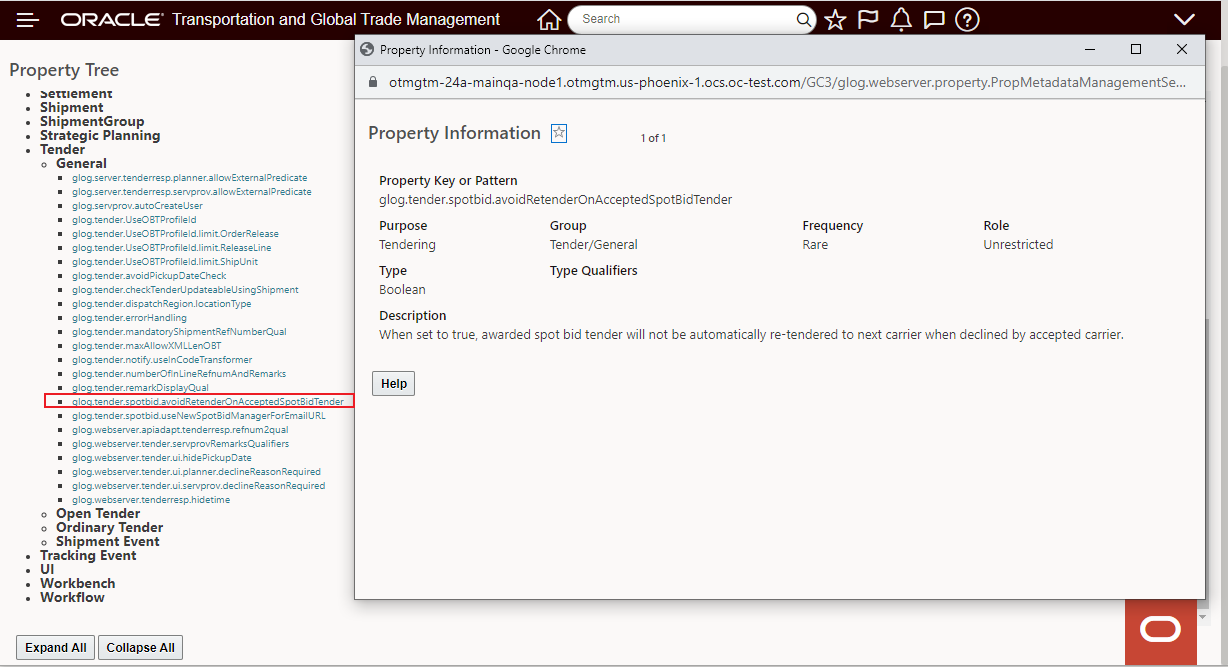This screenshot has height=667, width=1228.
Task: Open glog.tender.UseOBTProfileId property link
Action: 134,219
